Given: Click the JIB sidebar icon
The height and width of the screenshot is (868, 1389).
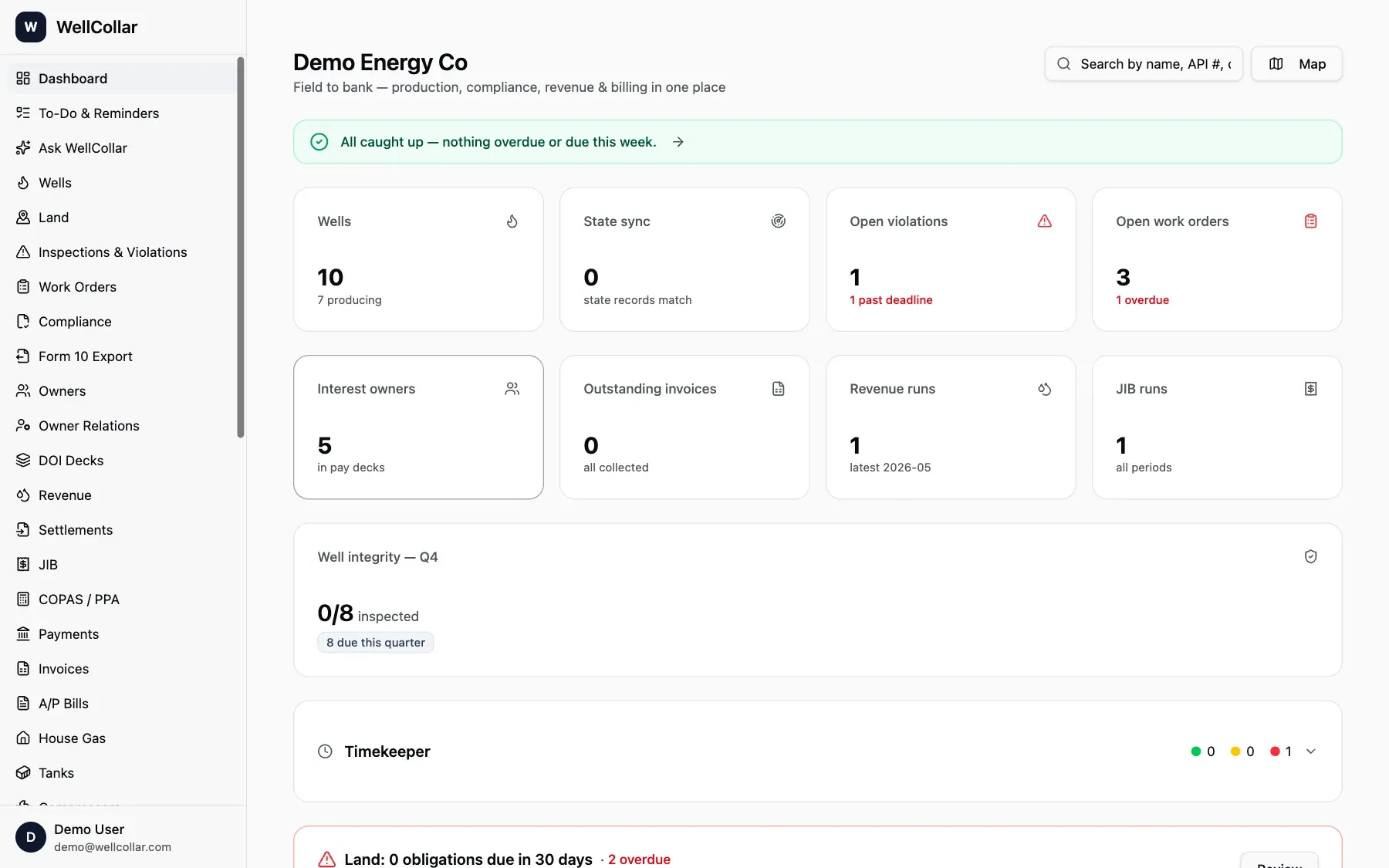Looking at the screenshot, I should click(23, 565).
